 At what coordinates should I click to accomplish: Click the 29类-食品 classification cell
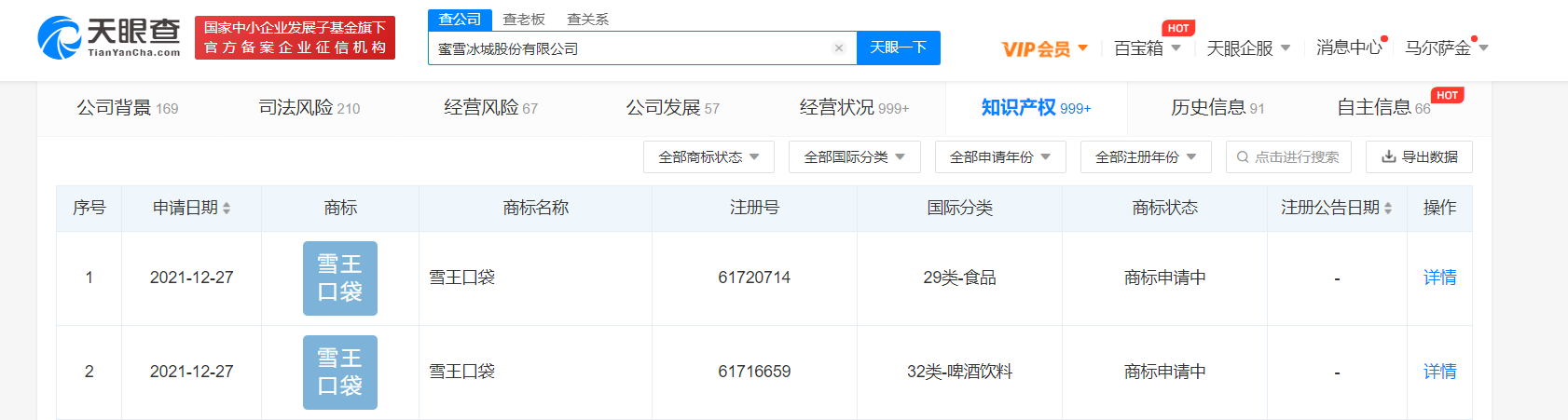point(959,278)
